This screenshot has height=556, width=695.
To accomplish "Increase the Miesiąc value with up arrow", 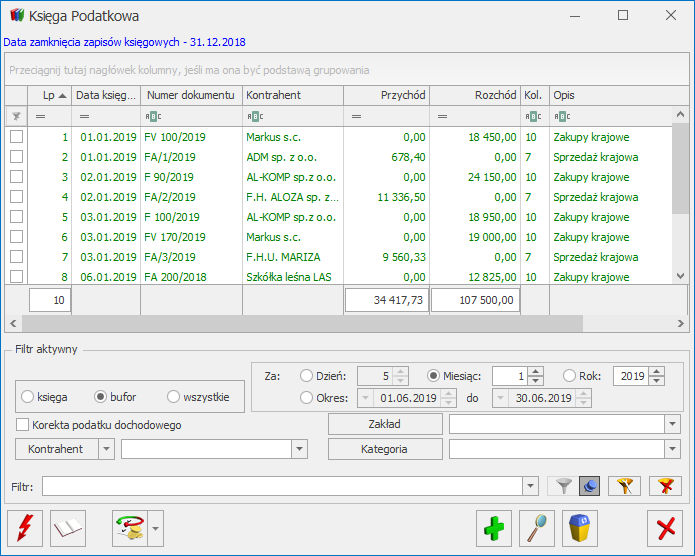I will click(536, 371).
